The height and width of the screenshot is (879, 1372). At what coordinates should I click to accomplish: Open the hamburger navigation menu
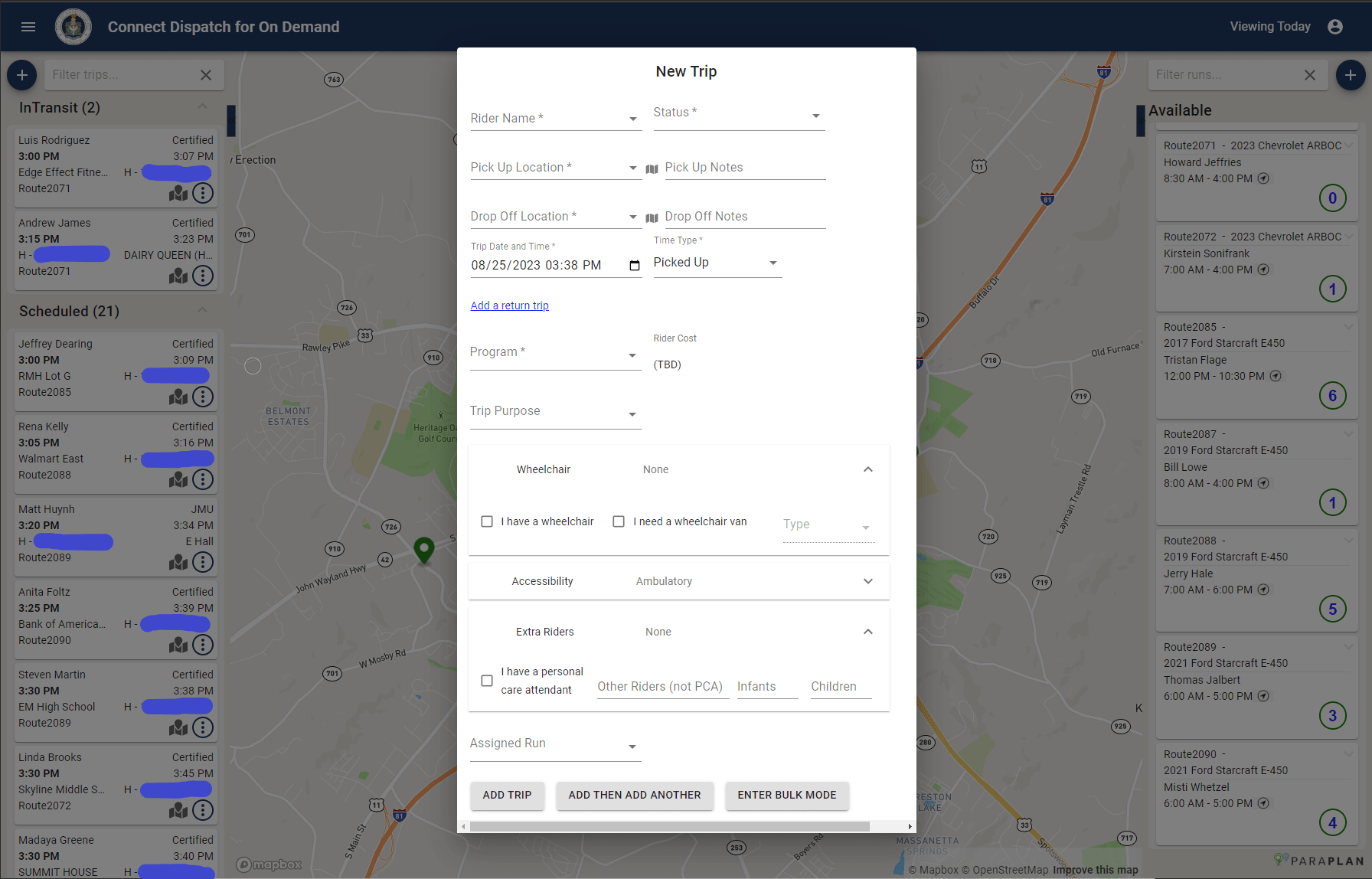tap(28, 27)
